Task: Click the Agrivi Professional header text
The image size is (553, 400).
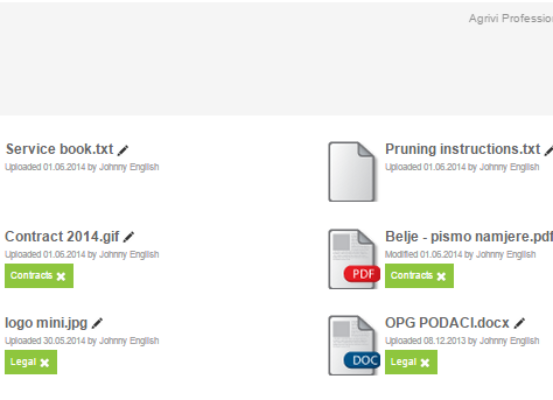Action: click(x=511, y=18)
